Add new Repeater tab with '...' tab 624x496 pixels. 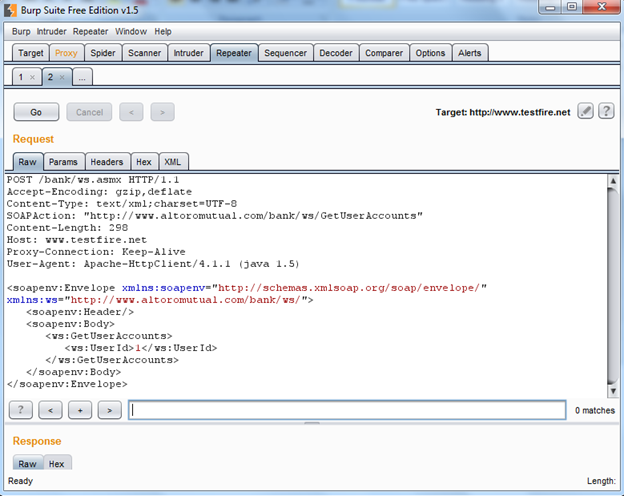click(x=82, y=77)
